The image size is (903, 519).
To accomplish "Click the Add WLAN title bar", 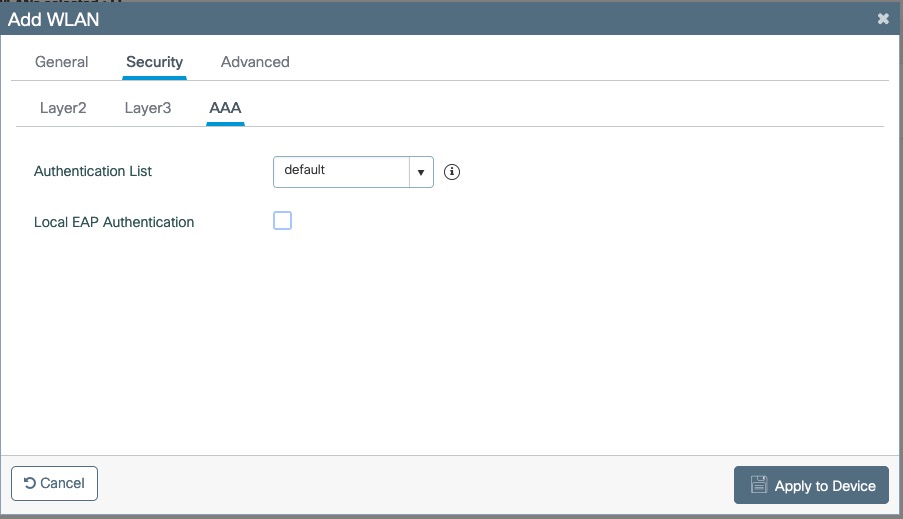I will [400, 19].
